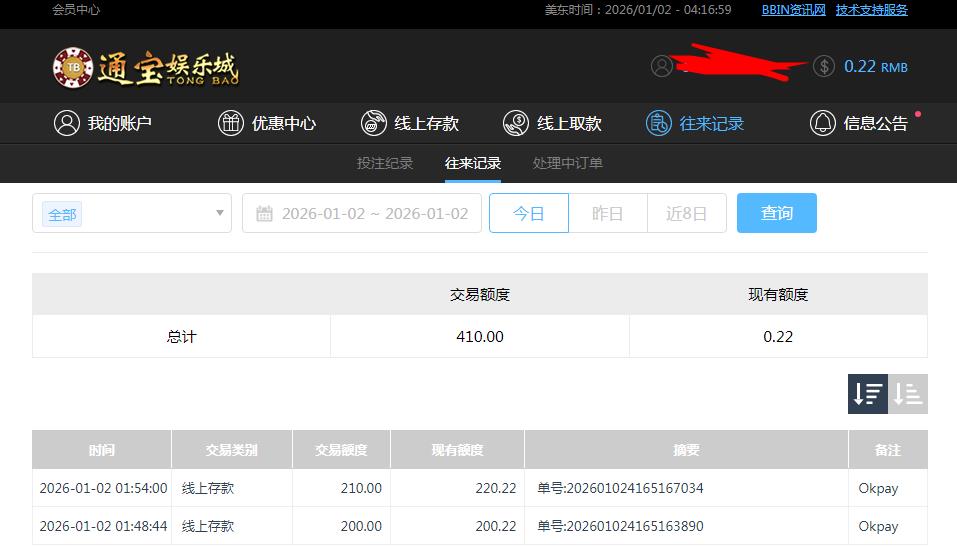Open the 信息公告 menu
Viewport: 957px width, 547px height.
(x=859, y=123)
